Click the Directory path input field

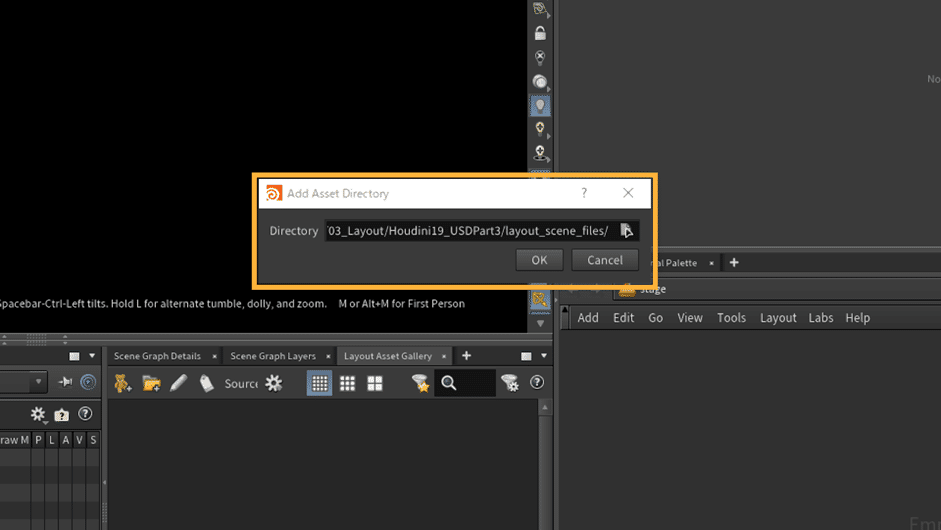coord(470,230)
